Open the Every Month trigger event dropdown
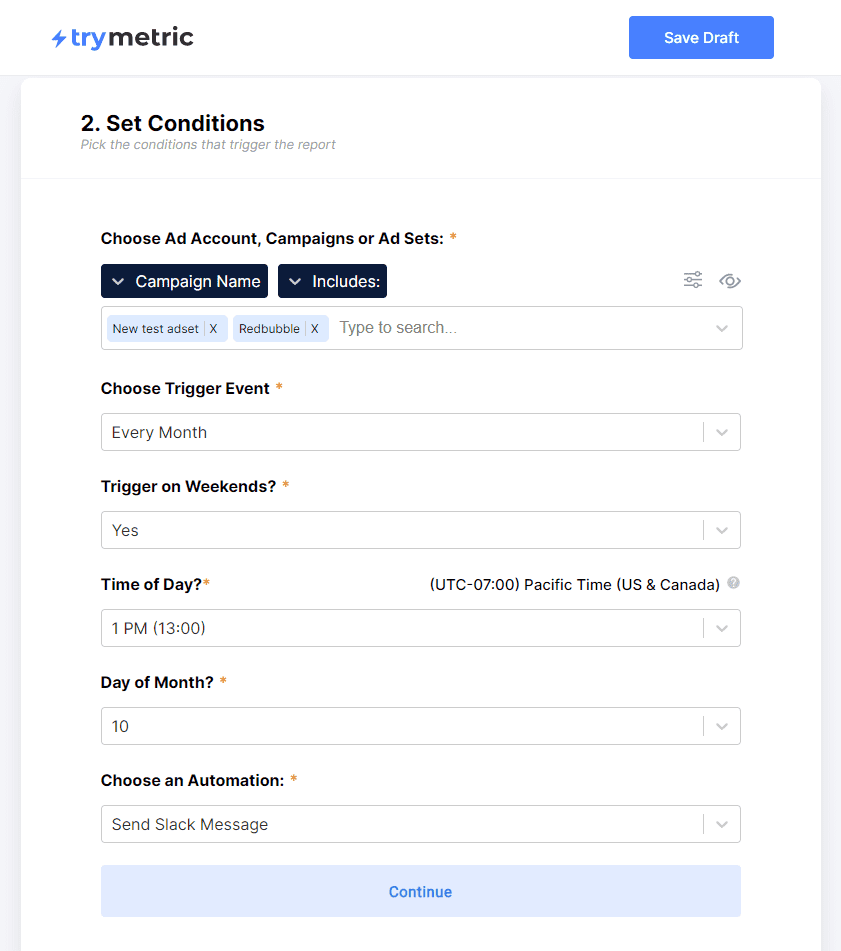Screen dimensions: 841x951 421,432
